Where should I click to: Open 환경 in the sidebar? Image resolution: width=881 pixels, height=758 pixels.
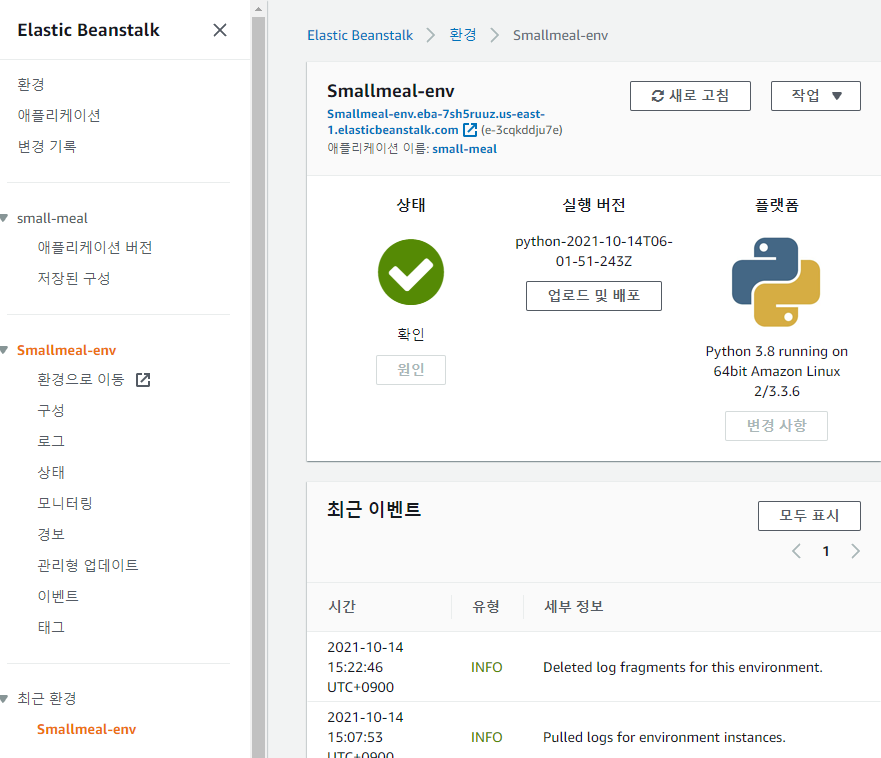(31, 84)
